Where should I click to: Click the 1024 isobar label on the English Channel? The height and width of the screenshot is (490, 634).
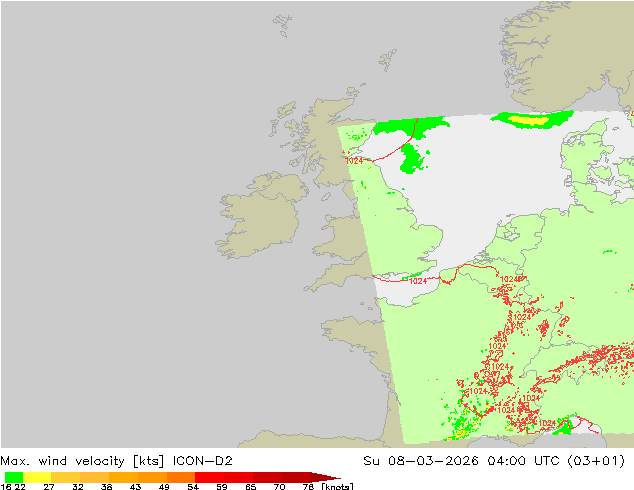418,281
